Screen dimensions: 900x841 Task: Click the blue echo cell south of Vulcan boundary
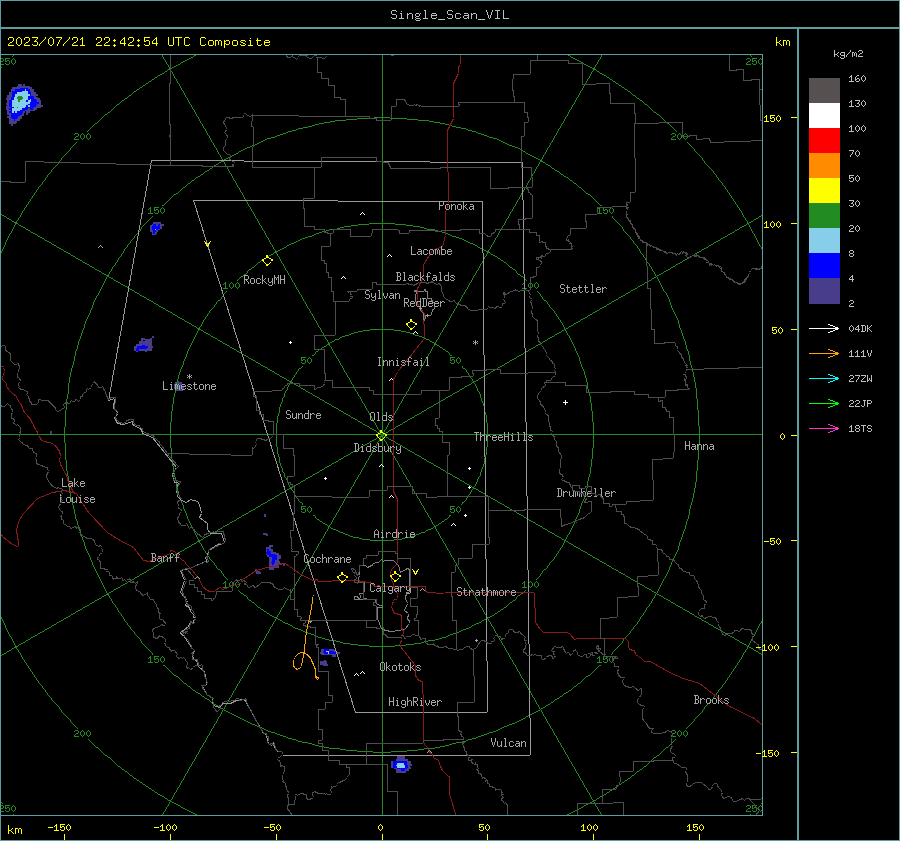coord(401,765)
